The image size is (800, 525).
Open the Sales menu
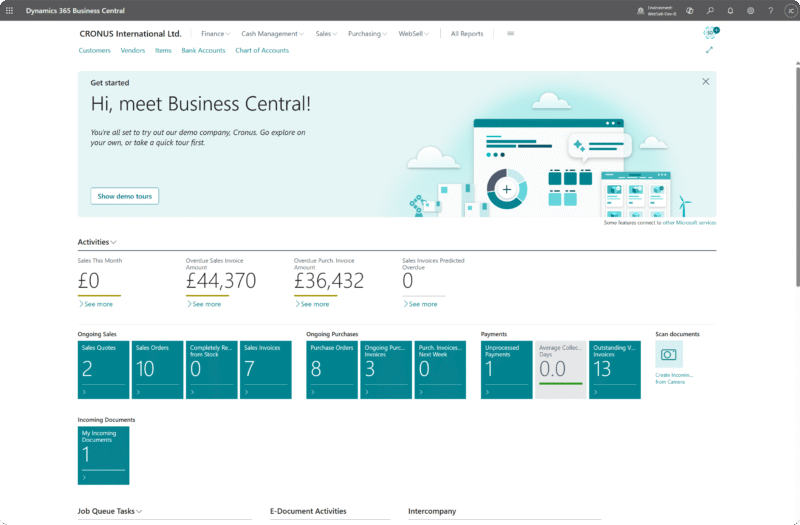(x=326, y=34)
